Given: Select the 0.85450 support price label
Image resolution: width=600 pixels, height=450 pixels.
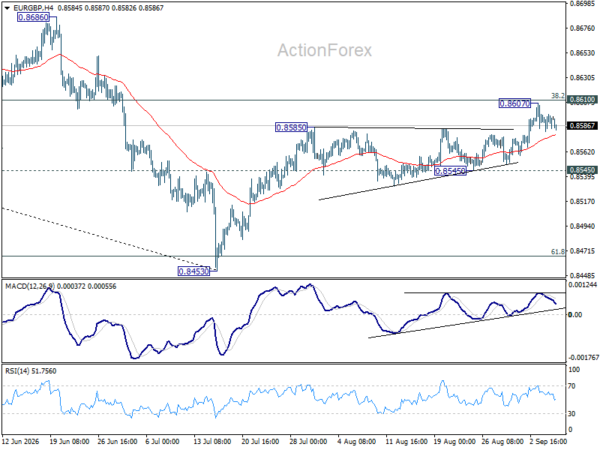Looking at the screenshot, I should [x=450, y=171].
